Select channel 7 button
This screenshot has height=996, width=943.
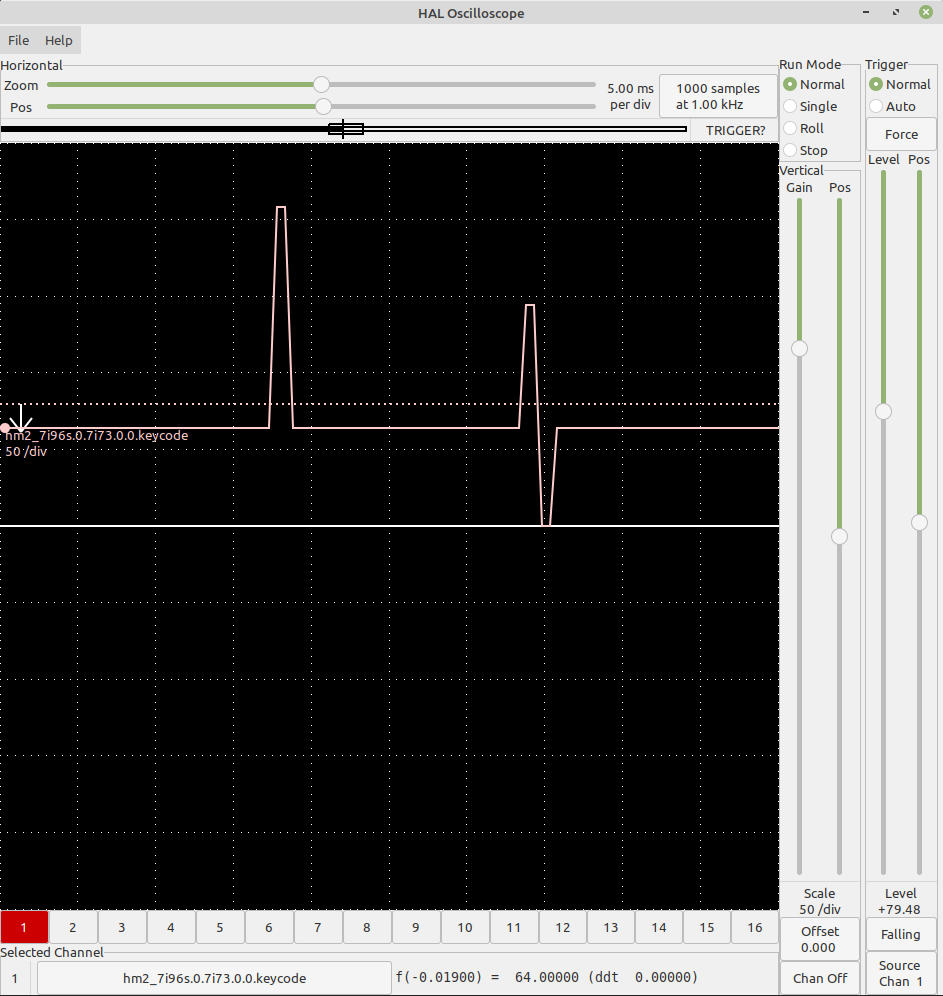click(318, 927)
